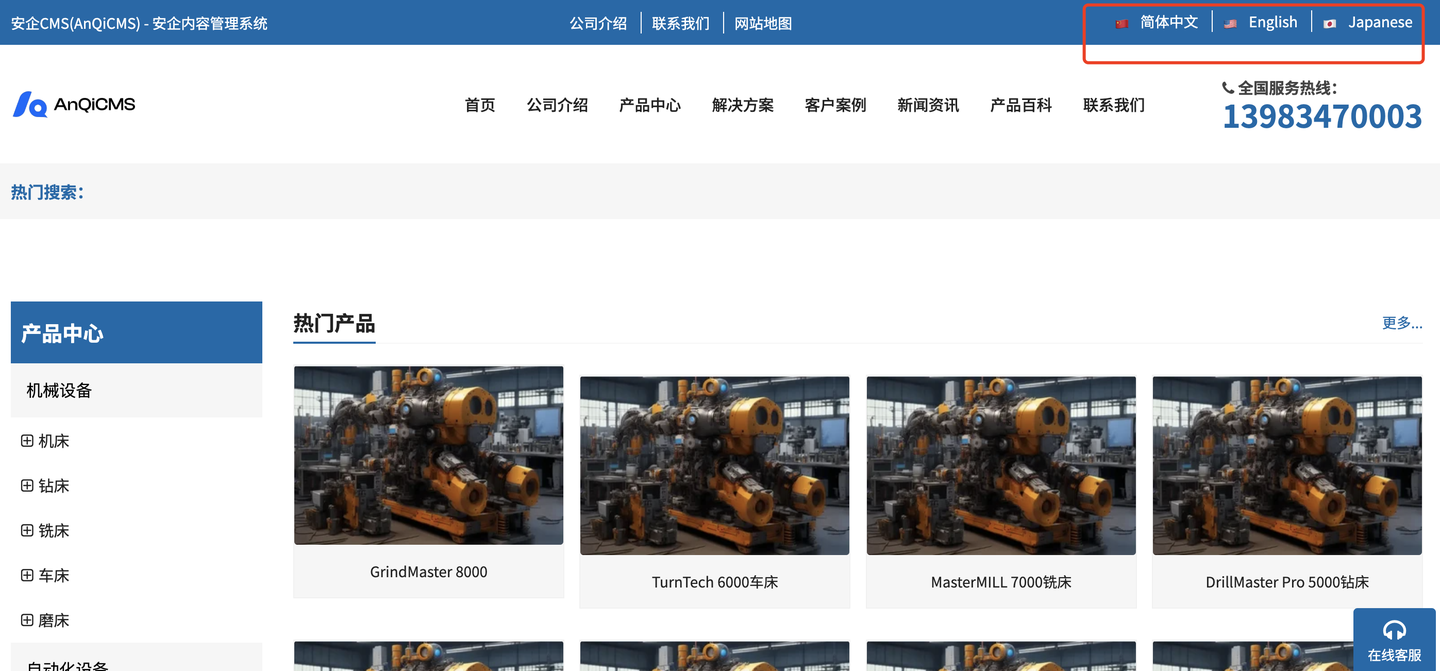Image resolution: width=1440 pixels, height=671 pixels.
Task: Expand the 钻床 category
Action: tap(27, 485)
